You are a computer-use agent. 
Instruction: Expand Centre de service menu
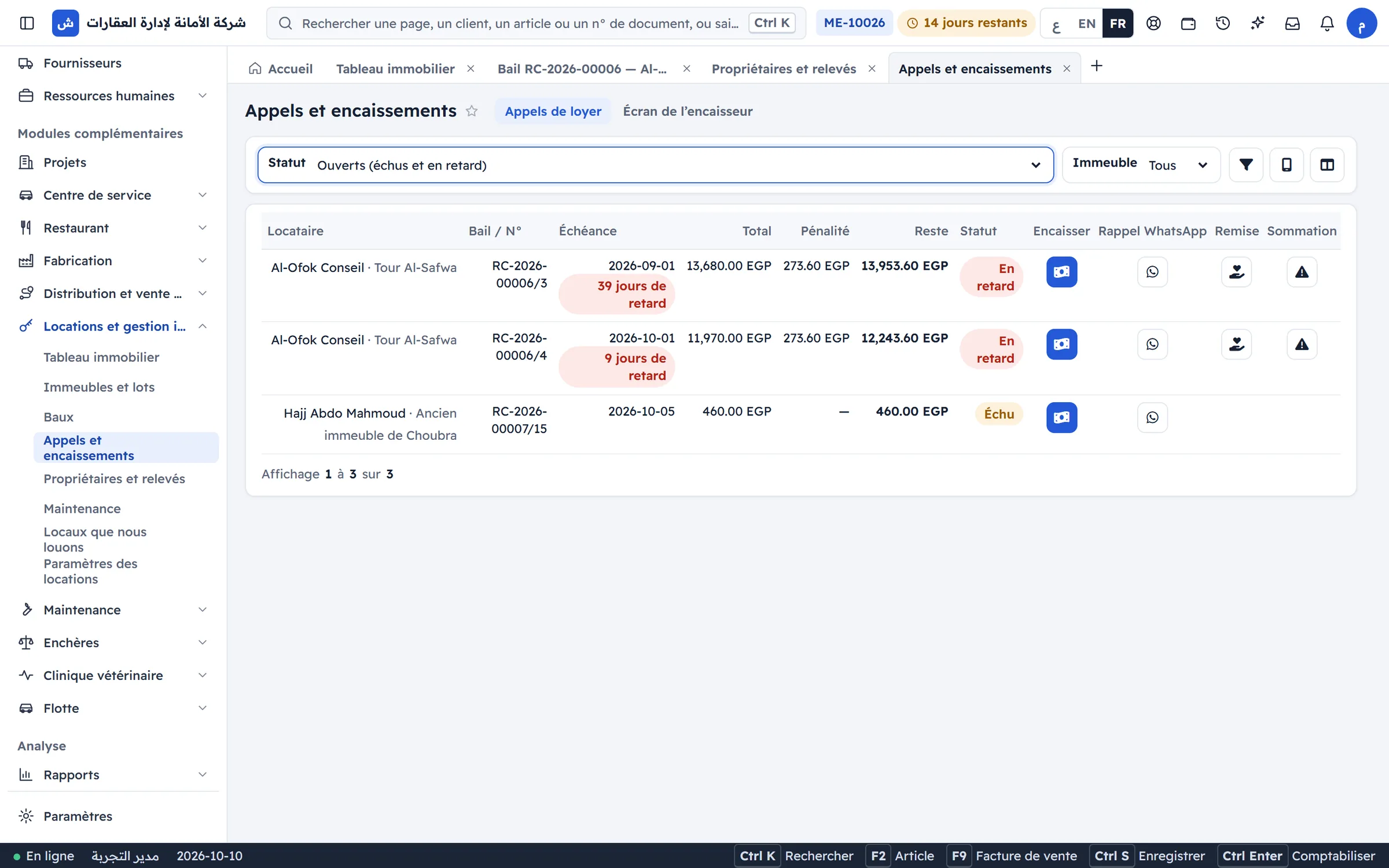113,195
